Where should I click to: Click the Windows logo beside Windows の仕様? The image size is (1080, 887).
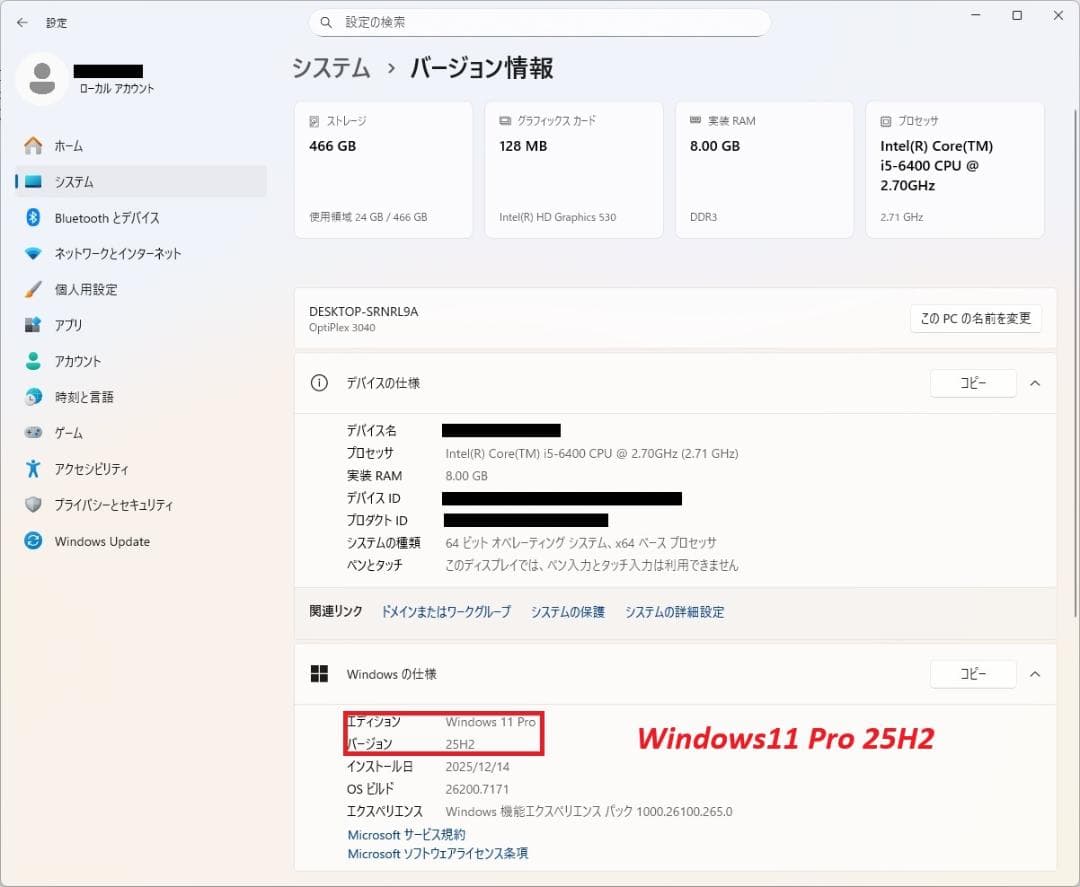[x=320, y=674]
